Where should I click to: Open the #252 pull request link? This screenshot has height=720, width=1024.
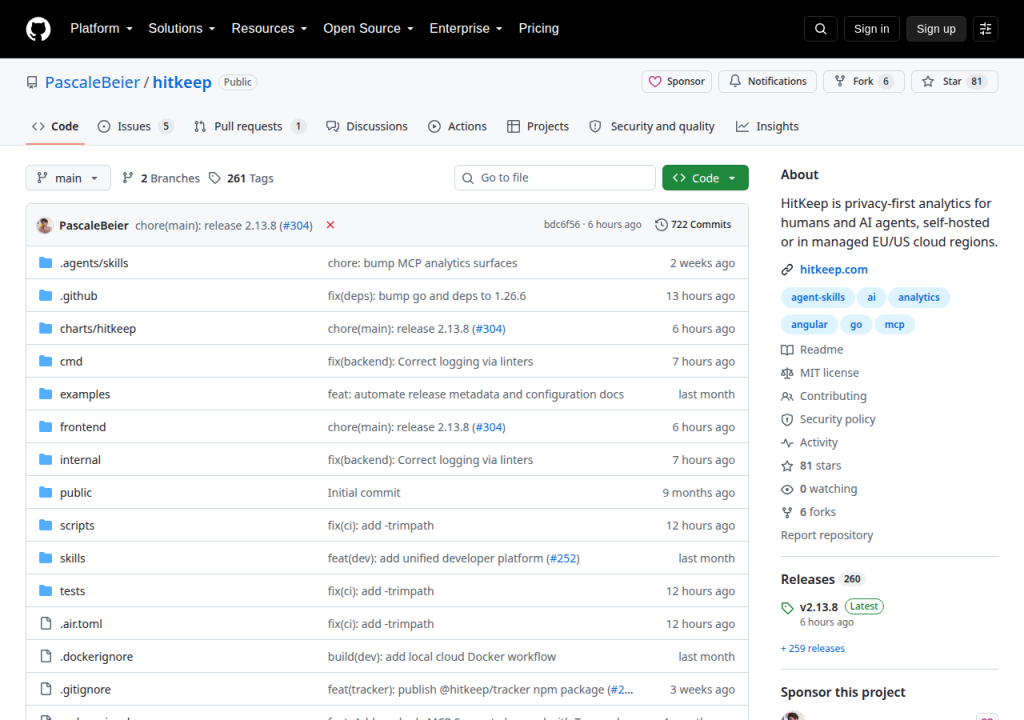pyautogui.click(x=563, y=558)
